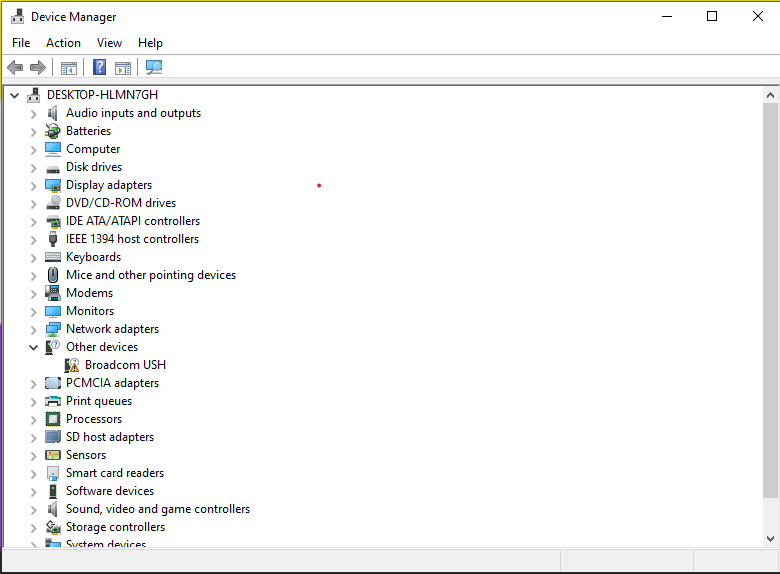
Task: Select the SD host adapters label
Action: click(110, 437)
